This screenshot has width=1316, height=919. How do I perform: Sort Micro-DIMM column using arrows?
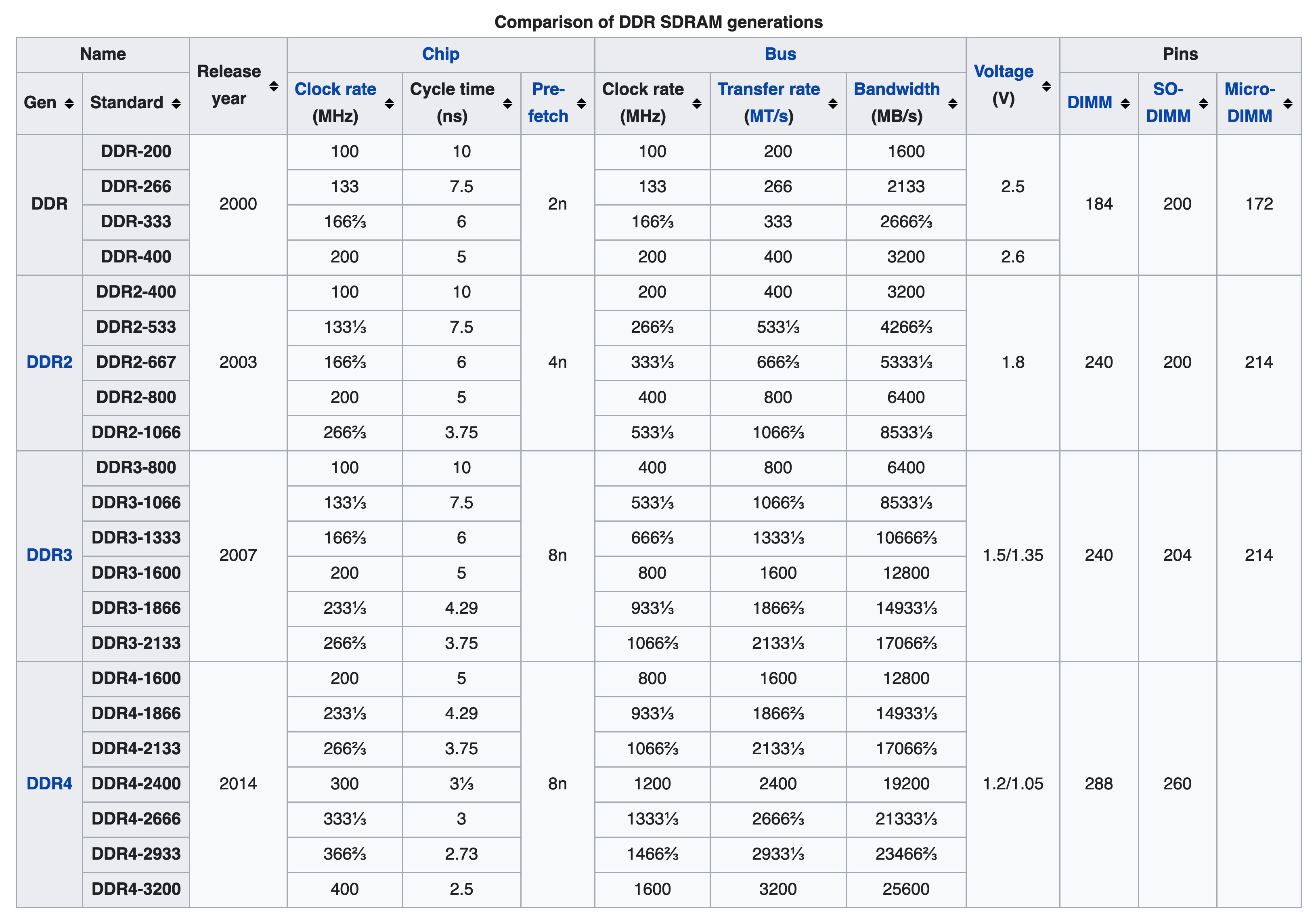[1287, 103]
